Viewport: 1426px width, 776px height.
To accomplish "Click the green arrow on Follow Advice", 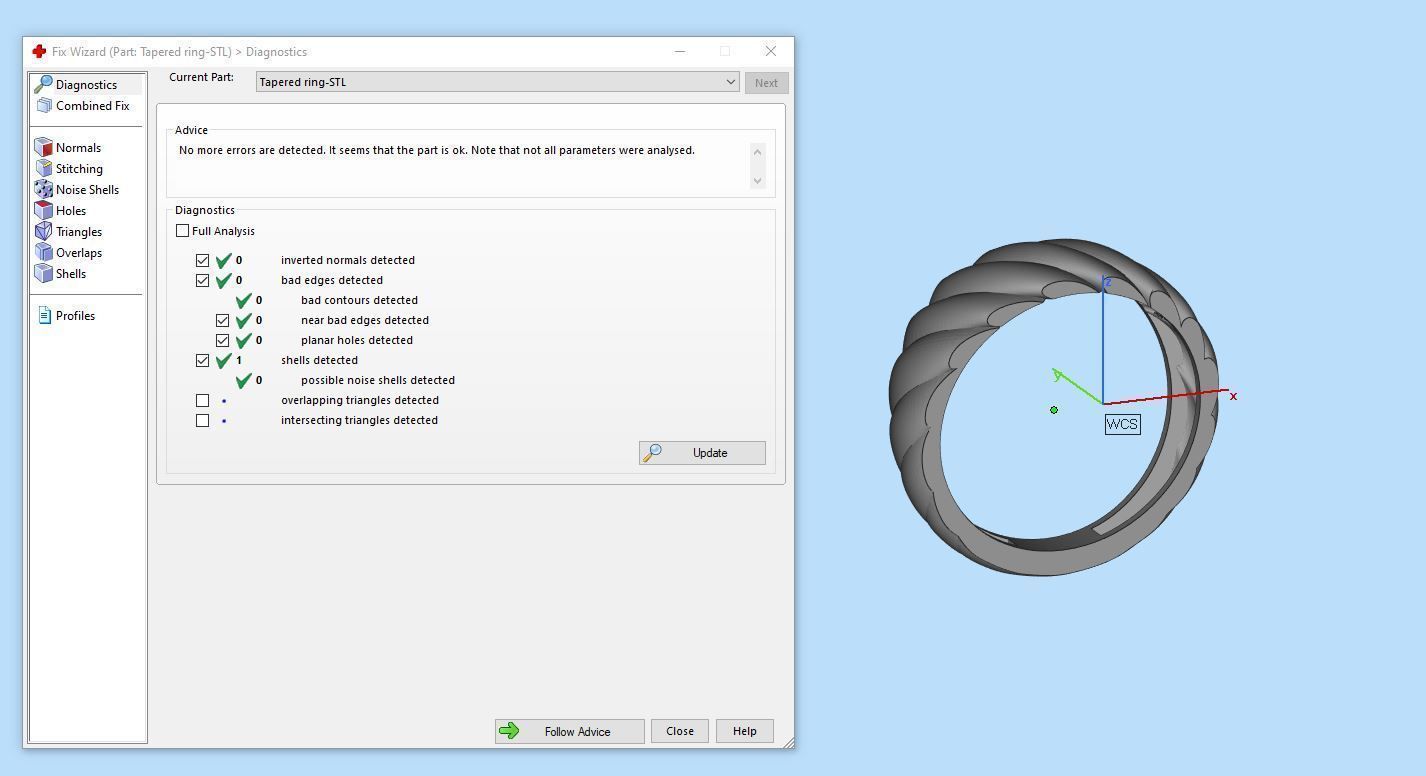I will 509,731.
